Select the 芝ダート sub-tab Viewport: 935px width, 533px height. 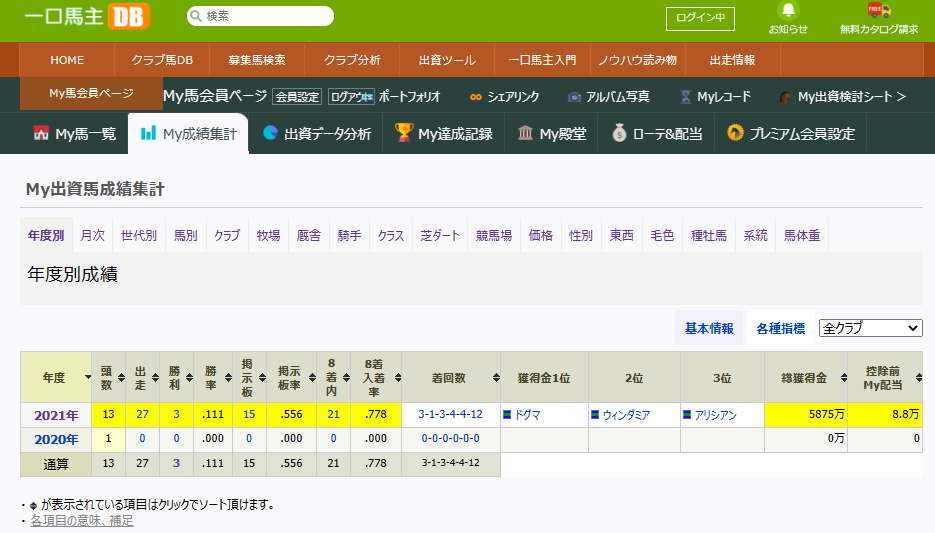click(440, 235)
